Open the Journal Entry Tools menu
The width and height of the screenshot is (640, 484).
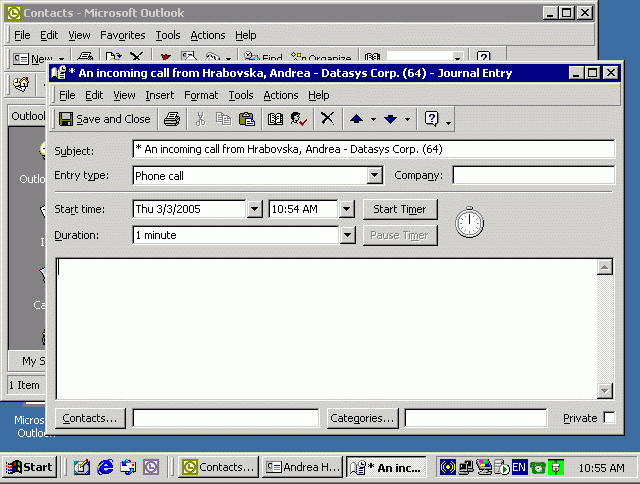(241, 95)
